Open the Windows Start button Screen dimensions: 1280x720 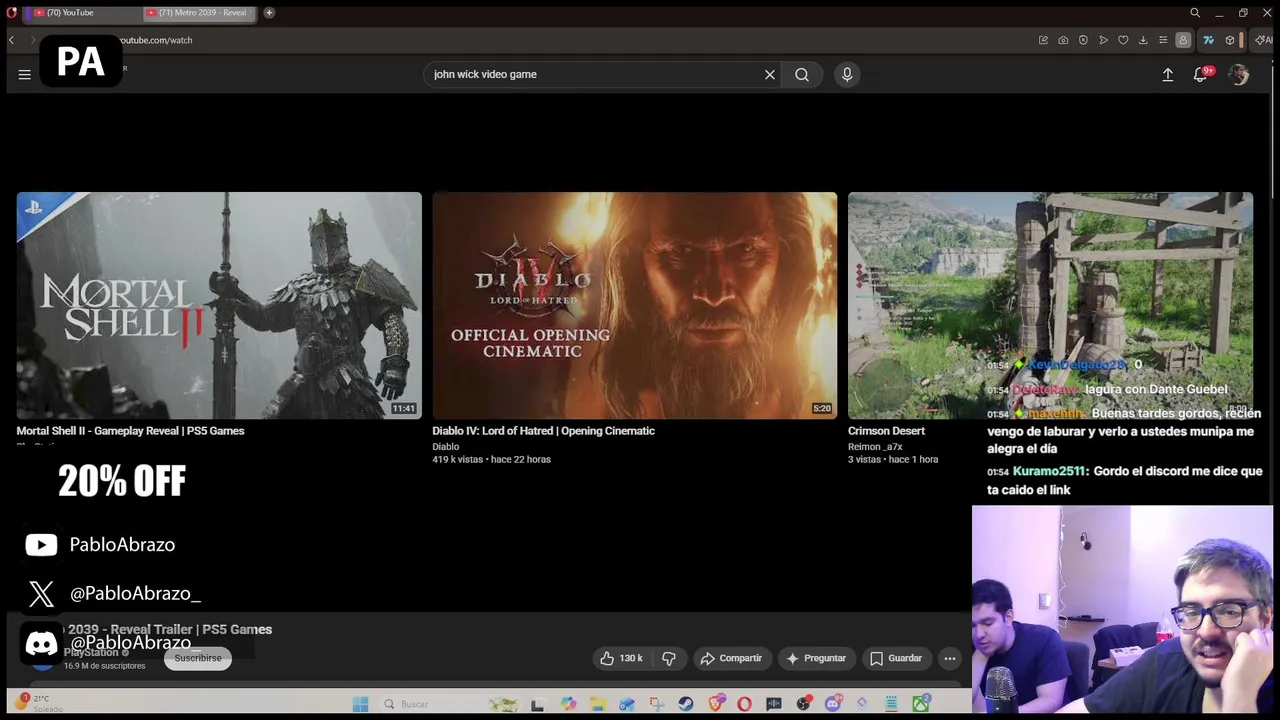360,704
